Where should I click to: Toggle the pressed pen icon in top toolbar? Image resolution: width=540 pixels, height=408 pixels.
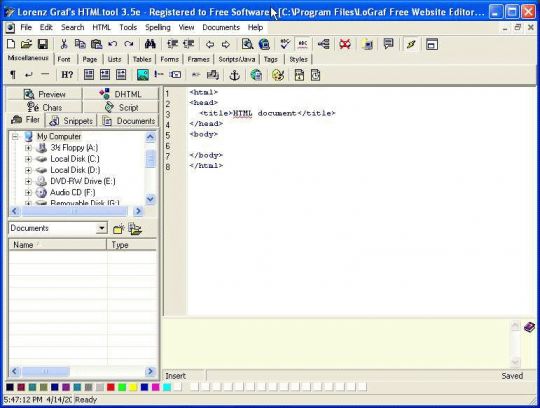411,44
